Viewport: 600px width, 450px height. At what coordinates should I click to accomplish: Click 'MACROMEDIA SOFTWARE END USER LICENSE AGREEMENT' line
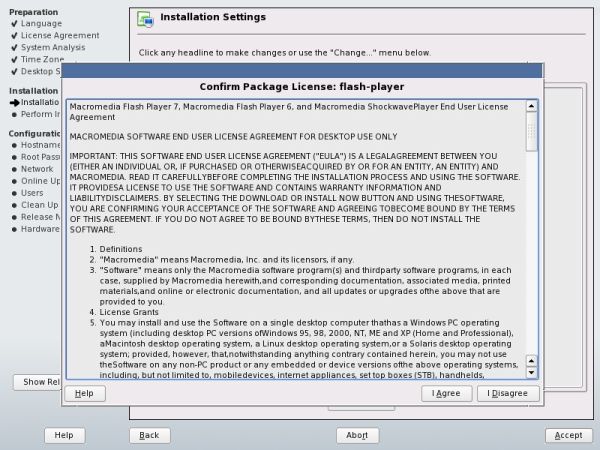click(x=233, y=137)
